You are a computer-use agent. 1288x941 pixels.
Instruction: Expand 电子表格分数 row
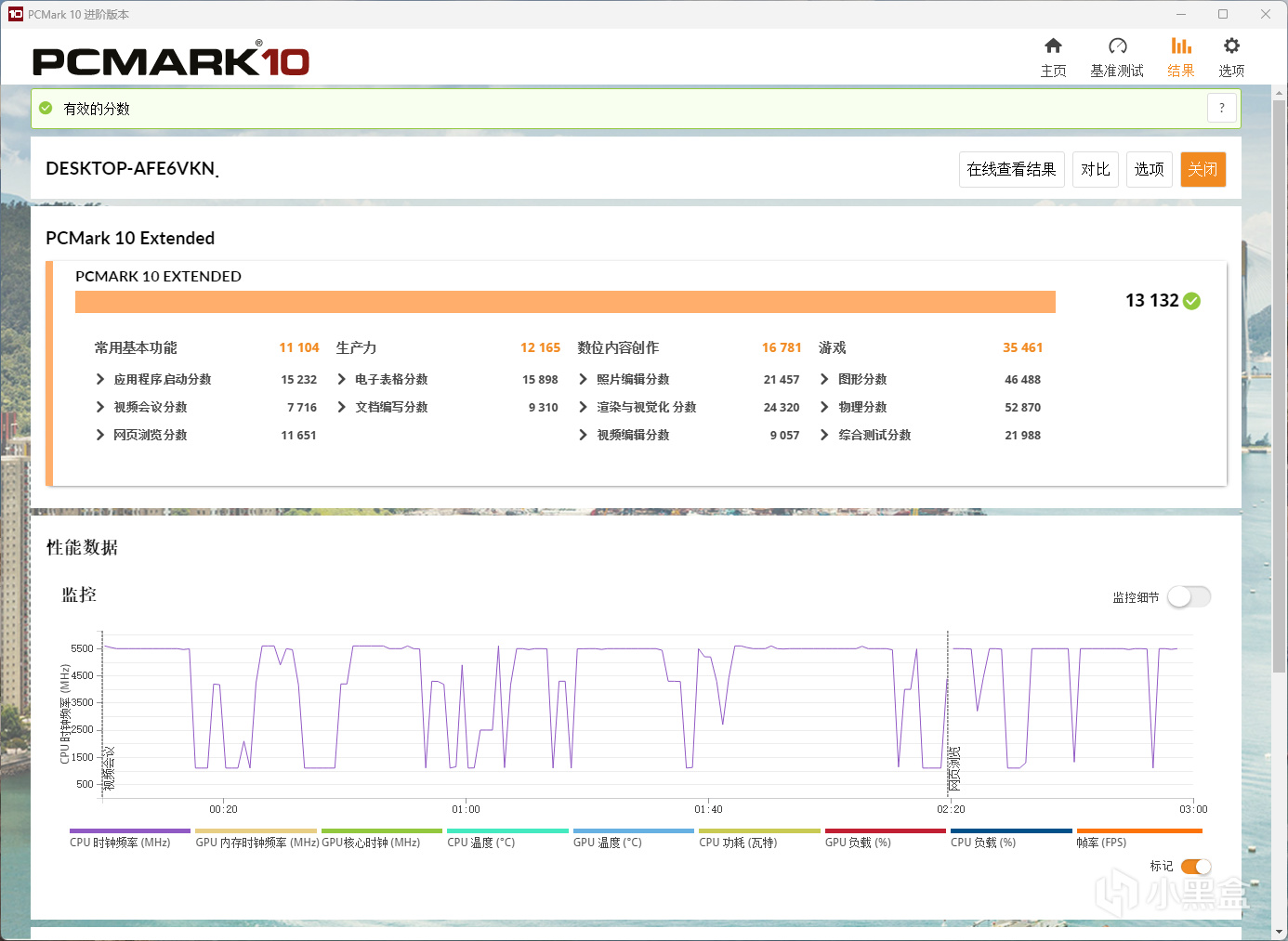click(x=342, y=379)
